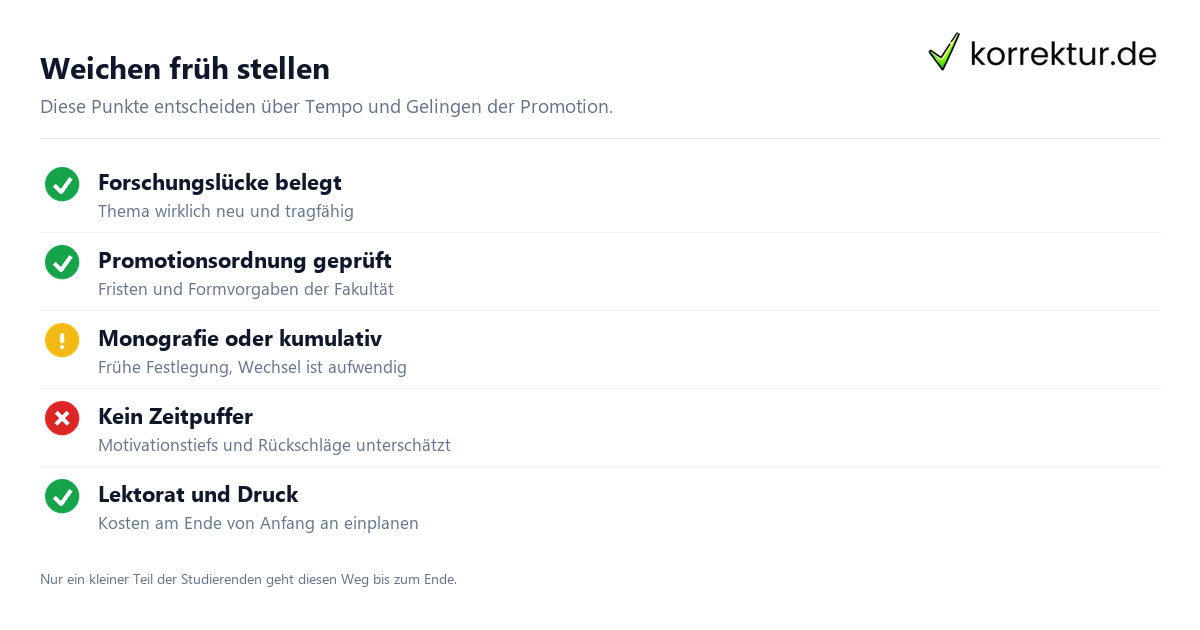1200x630 pixels.
Task: Click the yellow warning icon beside Monografie oder kumulativ
Action: tap(62, 340)
